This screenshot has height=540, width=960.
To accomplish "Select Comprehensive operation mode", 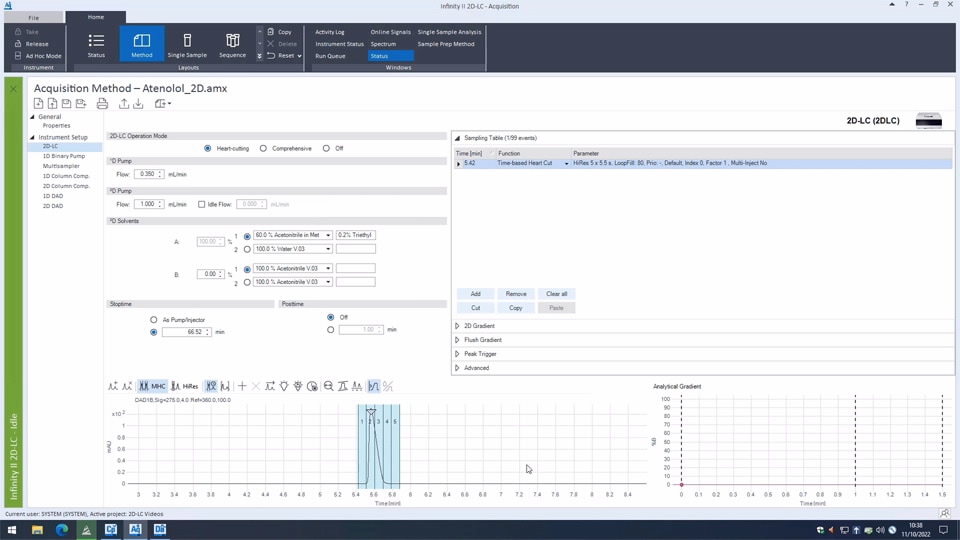I will [264, 148].
